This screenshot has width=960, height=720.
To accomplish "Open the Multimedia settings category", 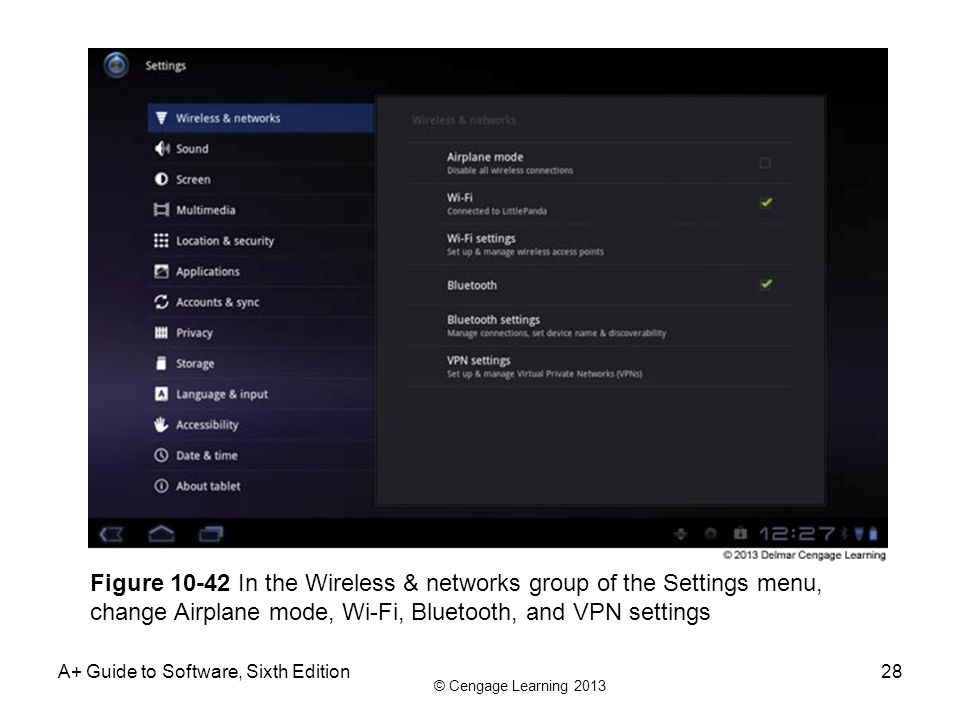I will point(261,210).
